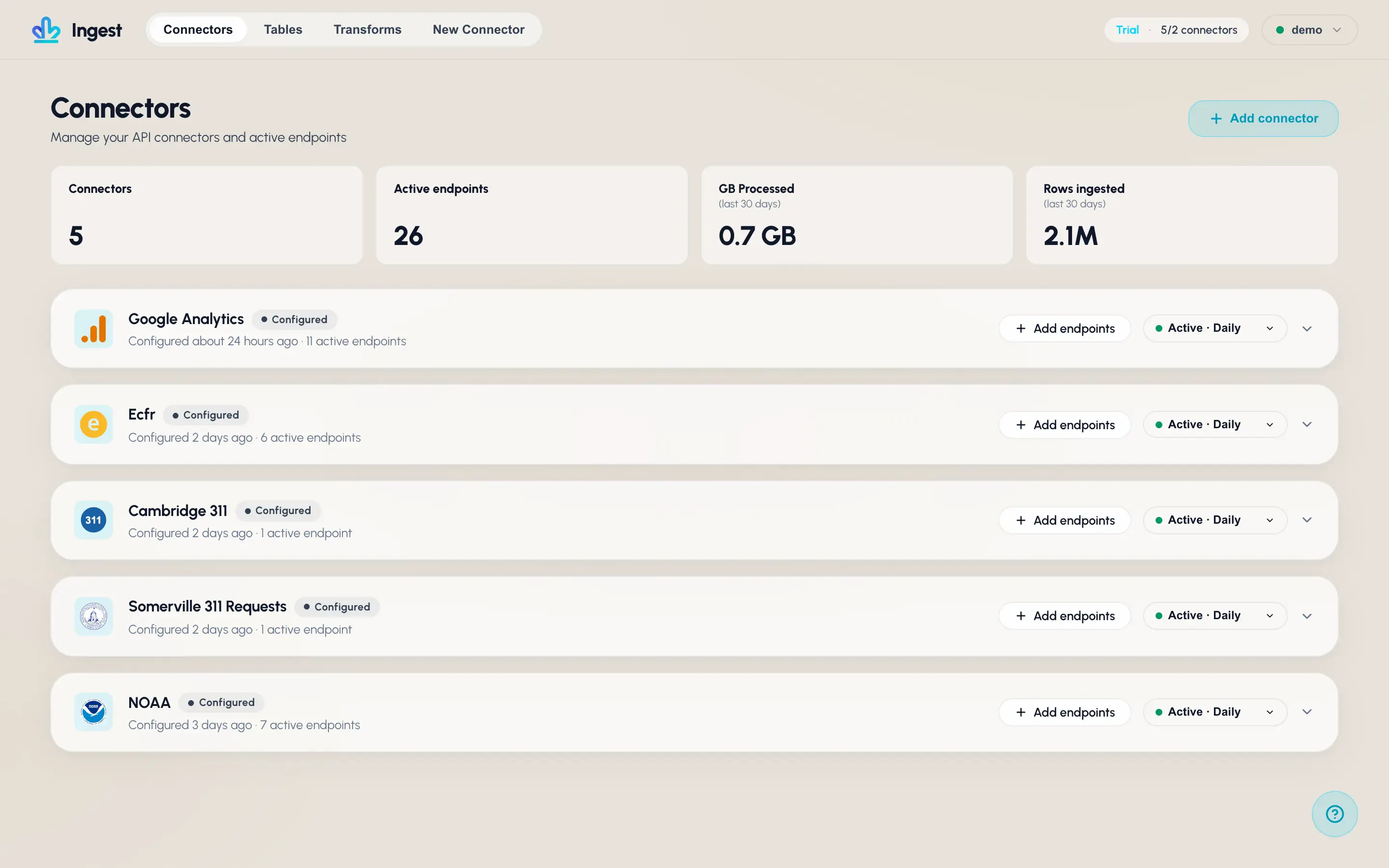Open Google Analytics Active Daily schedule dropdown
Screen dimensions: 1389x868
tap(1215, 328)
